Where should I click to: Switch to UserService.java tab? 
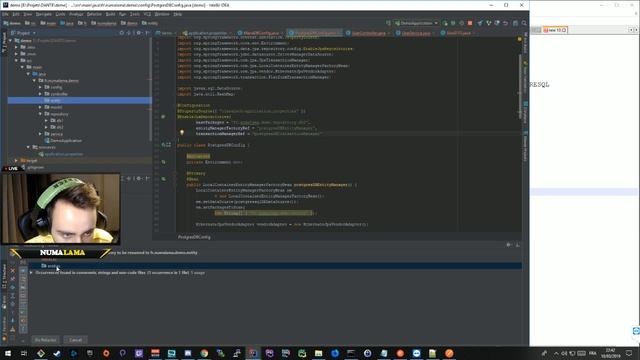[x=416, y=33]
